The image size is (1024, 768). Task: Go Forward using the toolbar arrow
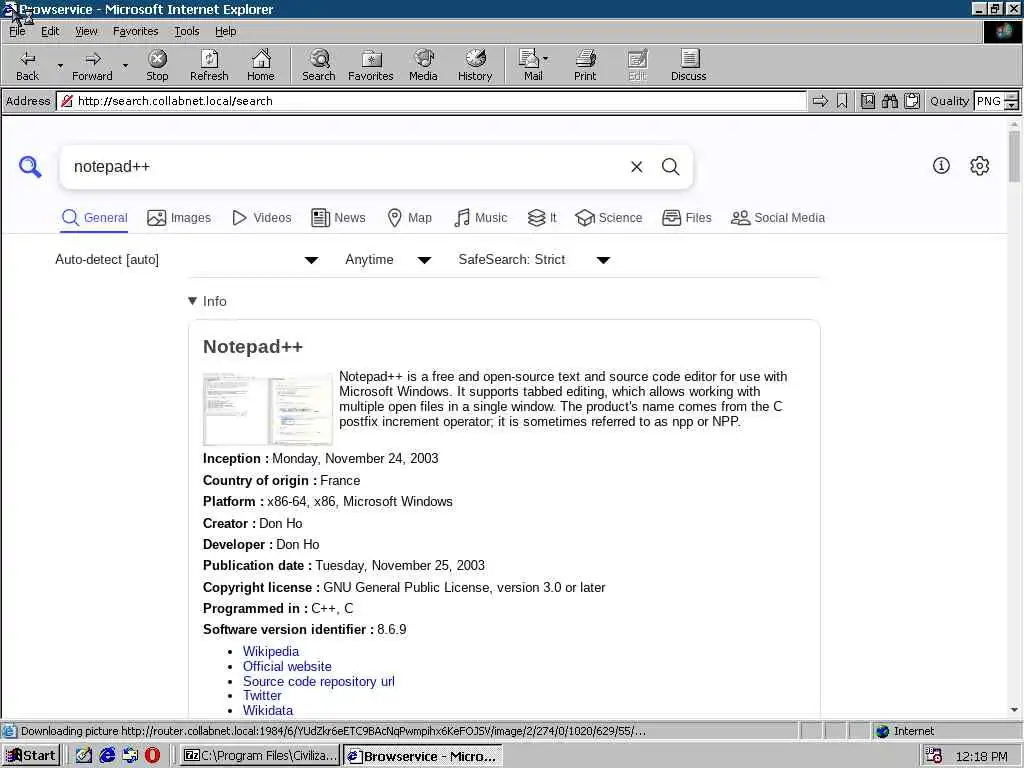92,65
